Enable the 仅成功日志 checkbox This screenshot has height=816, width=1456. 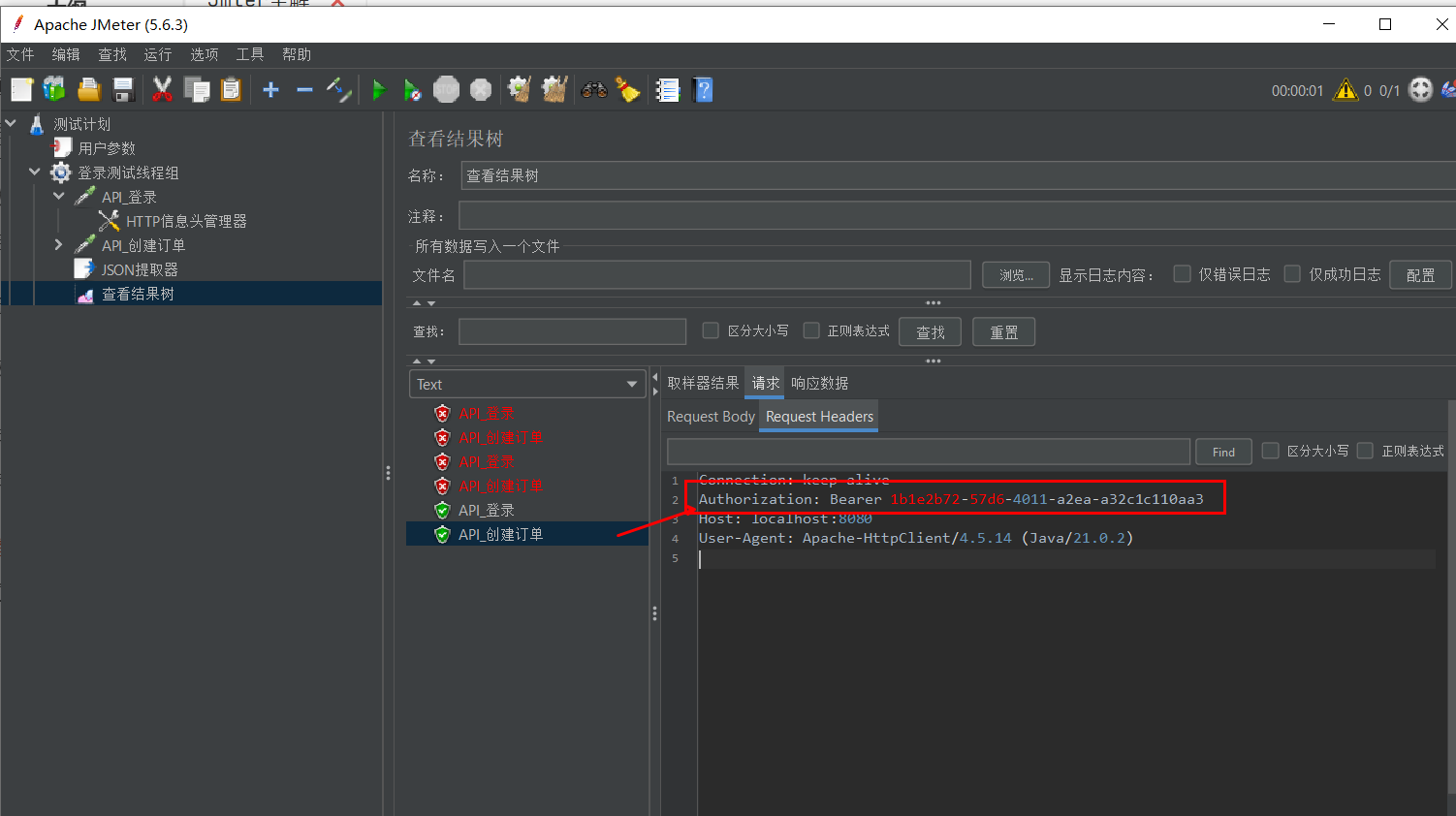pyautogui.click(x=1292, y=274)
